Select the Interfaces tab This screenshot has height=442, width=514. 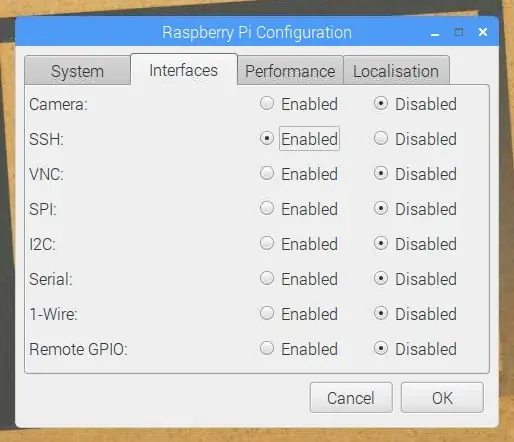(x=184, y=70)
